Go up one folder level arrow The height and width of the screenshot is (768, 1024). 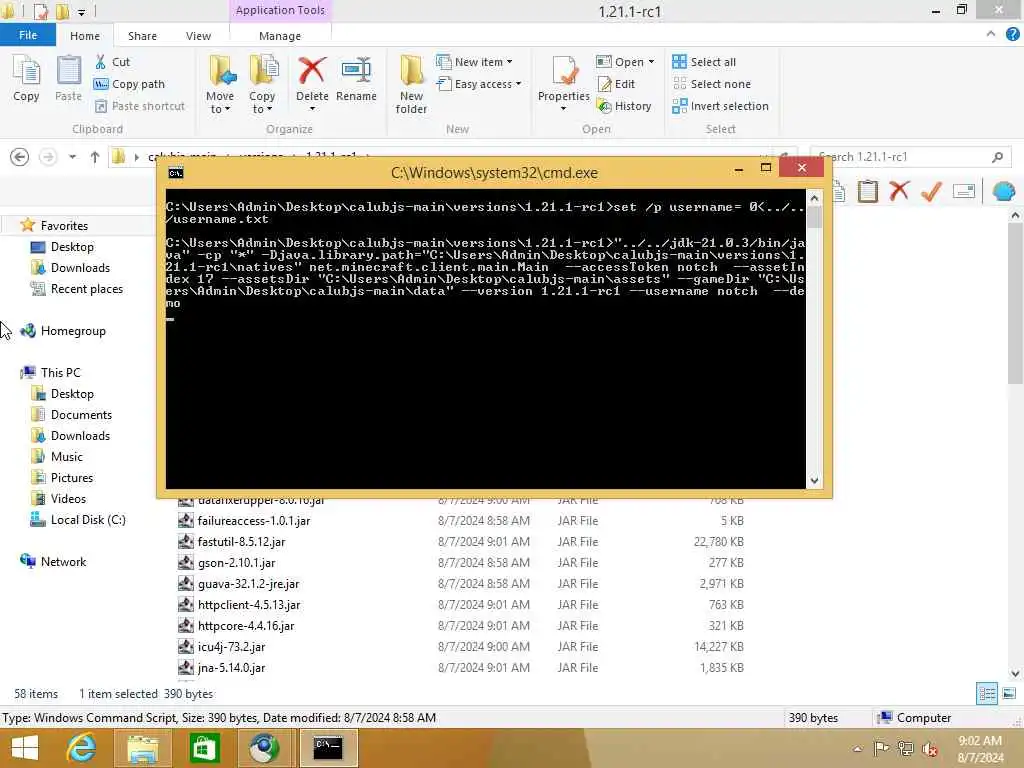click(x=95, y=157)
